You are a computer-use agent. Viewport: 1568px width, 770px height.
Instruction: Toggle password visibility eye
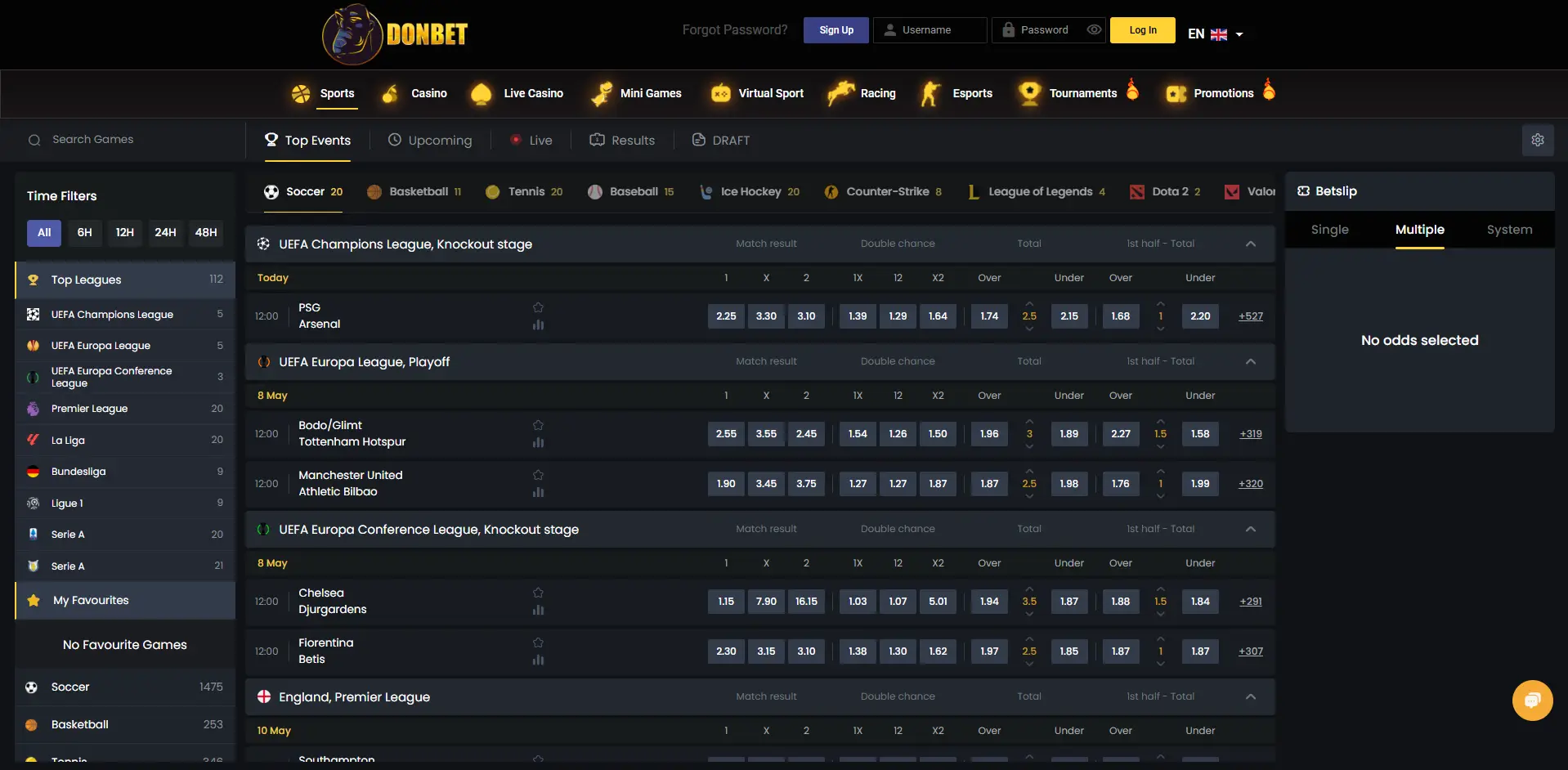coord(1094,30)
